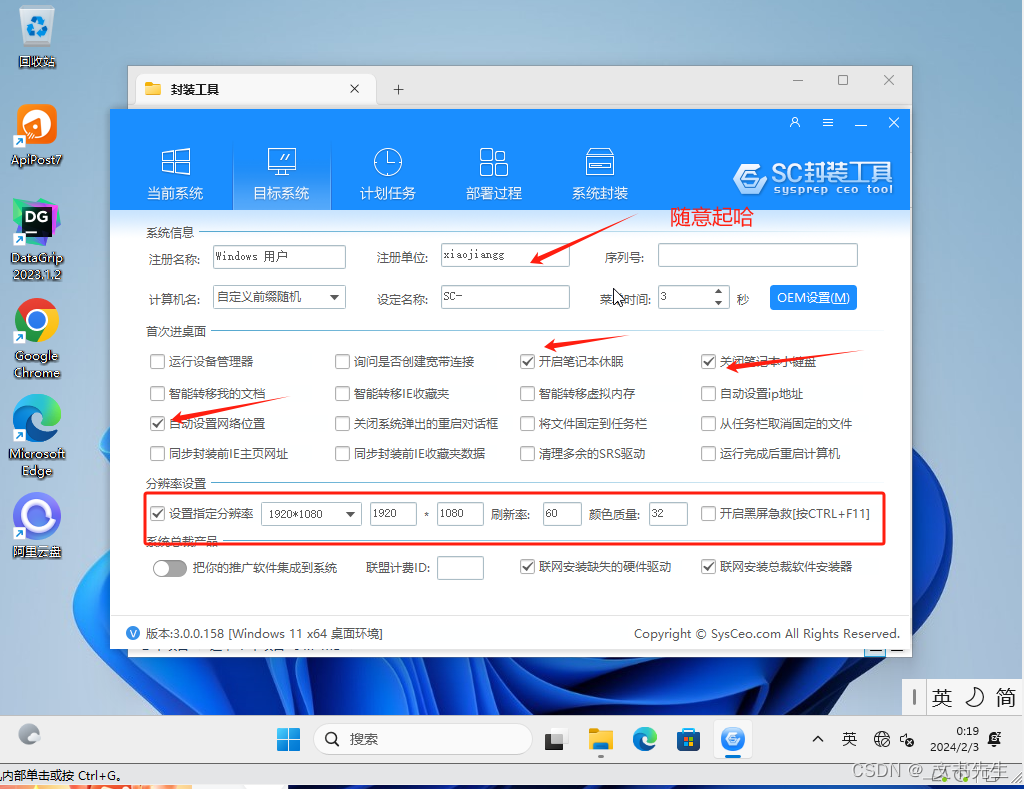Check 智能转移我的文档
Image resolution: width=1024 pixels, height=789 pixels.
pyautogui.click(x=157, y=393)
